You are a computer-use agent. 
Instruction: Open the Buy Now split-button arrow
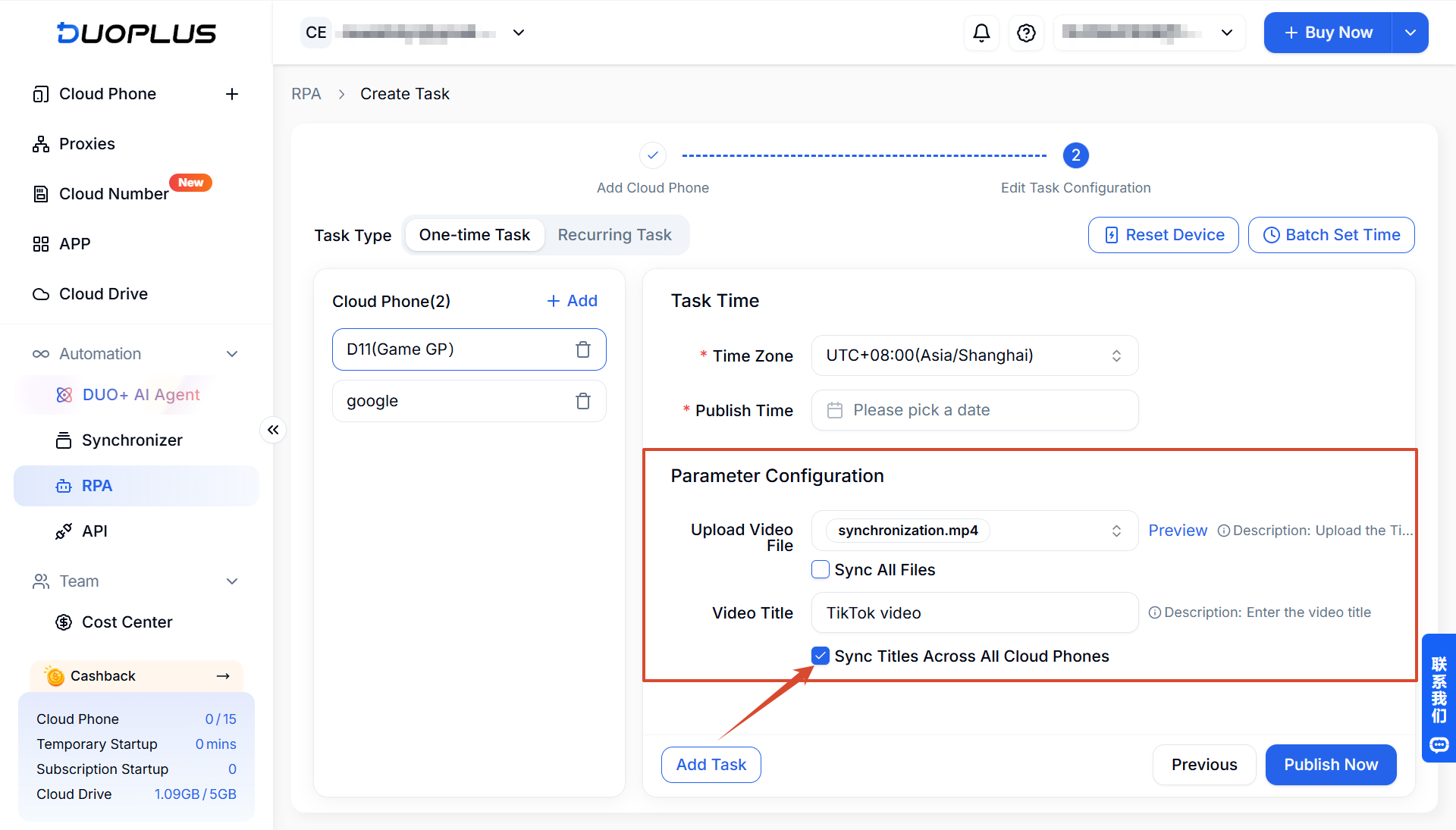[1410, 33]
